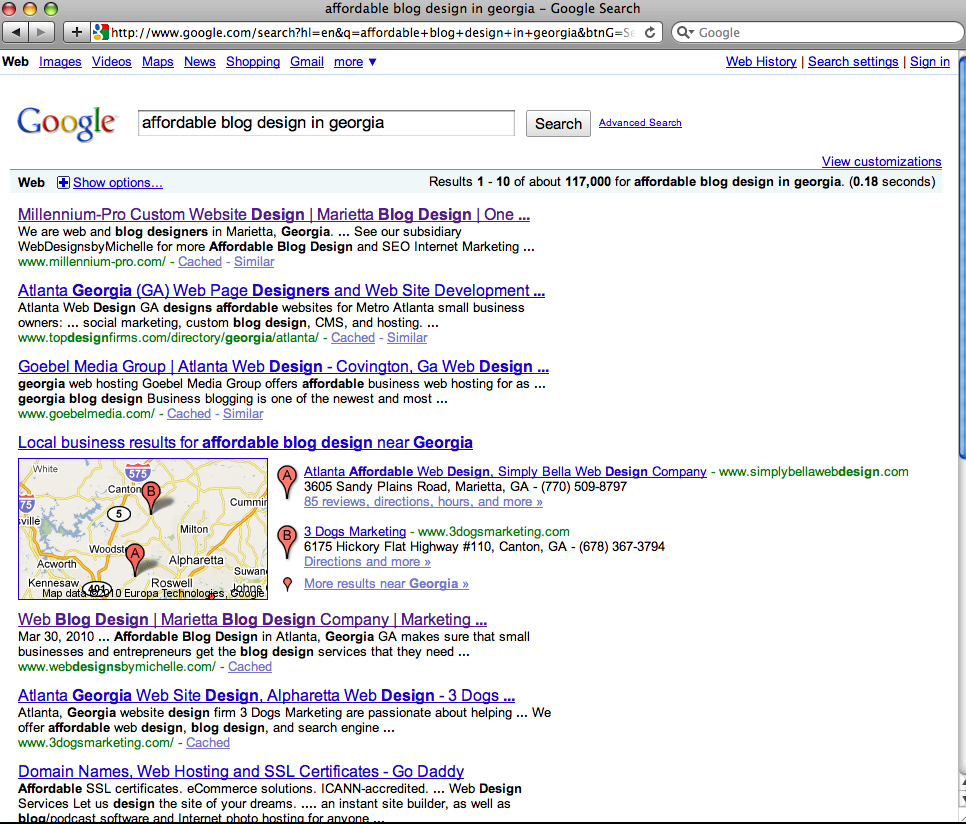Viewport: 966px width, 824px height.
Task: Open Cached link for millennium-pro.com
Action: [x=200, y=262]
